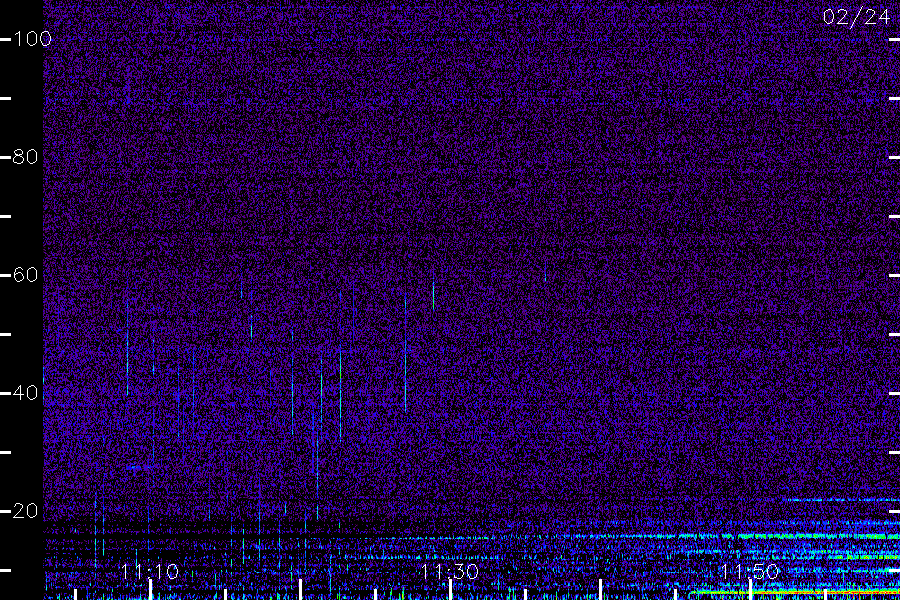Click the 02/24 date stamp

[x=856, y=17]
